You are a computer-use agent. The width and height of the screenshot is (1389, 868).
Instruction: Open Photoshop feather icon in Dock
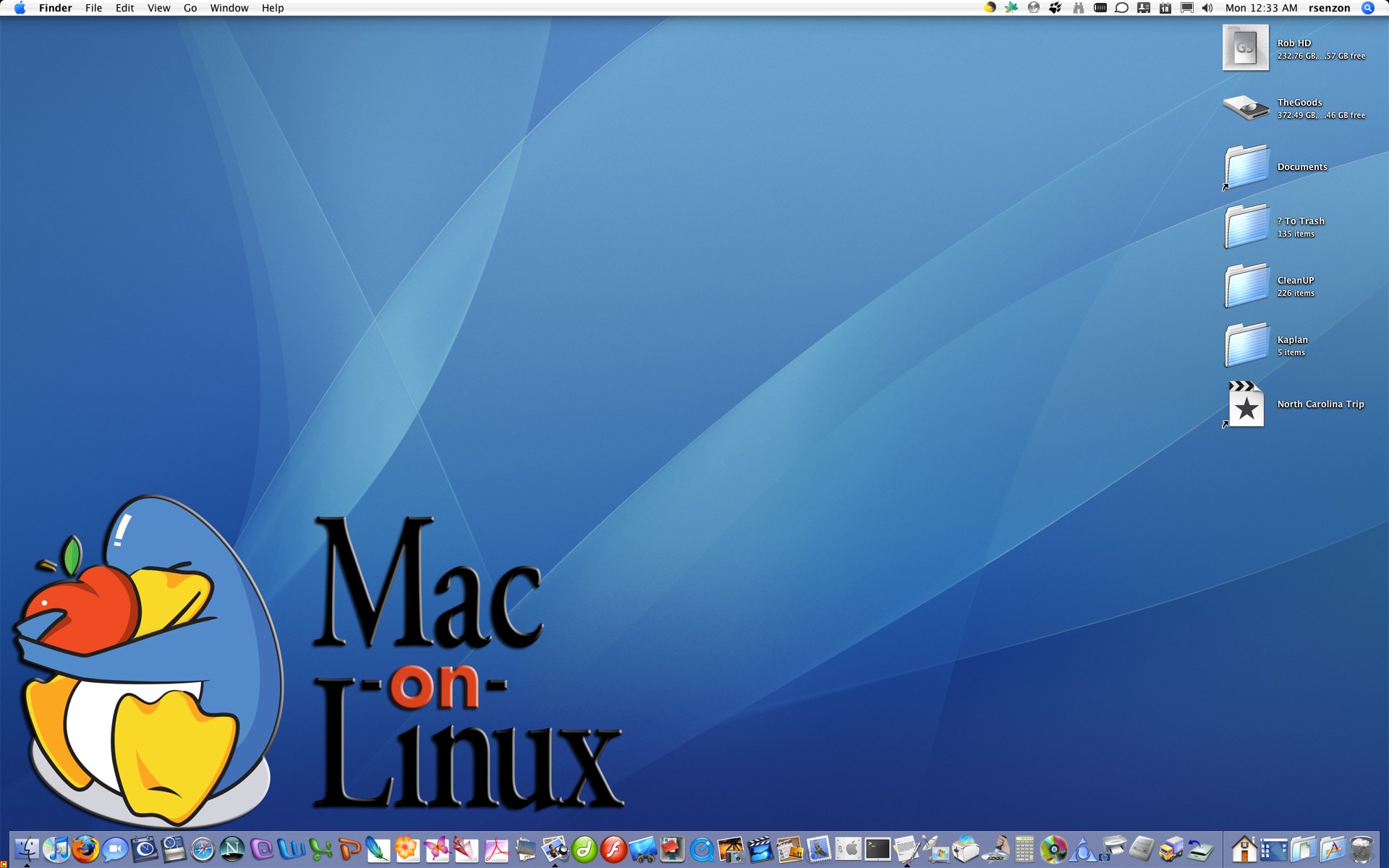pyautogui.click(x=378, y=849)
